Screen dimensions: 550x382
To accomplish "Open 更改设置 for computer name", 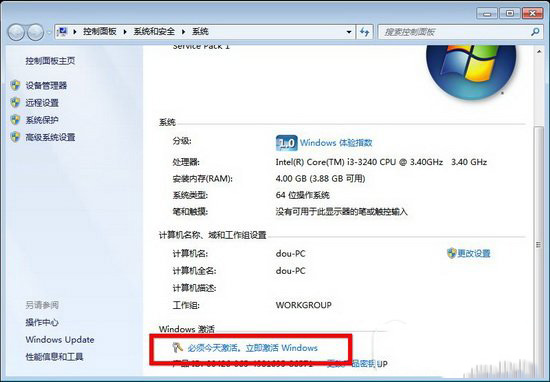I will point(474,253).
